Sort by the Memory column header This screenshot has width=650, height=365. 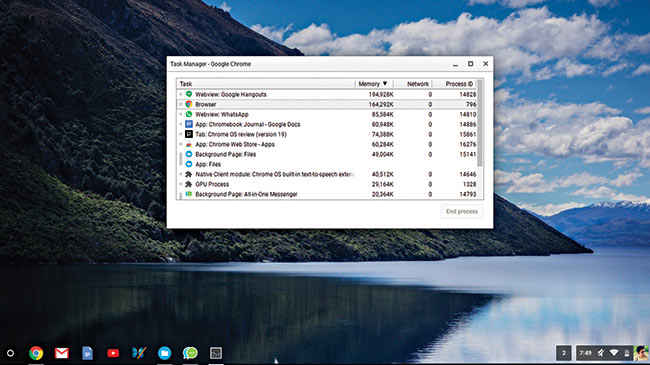[x=374, y=84]
